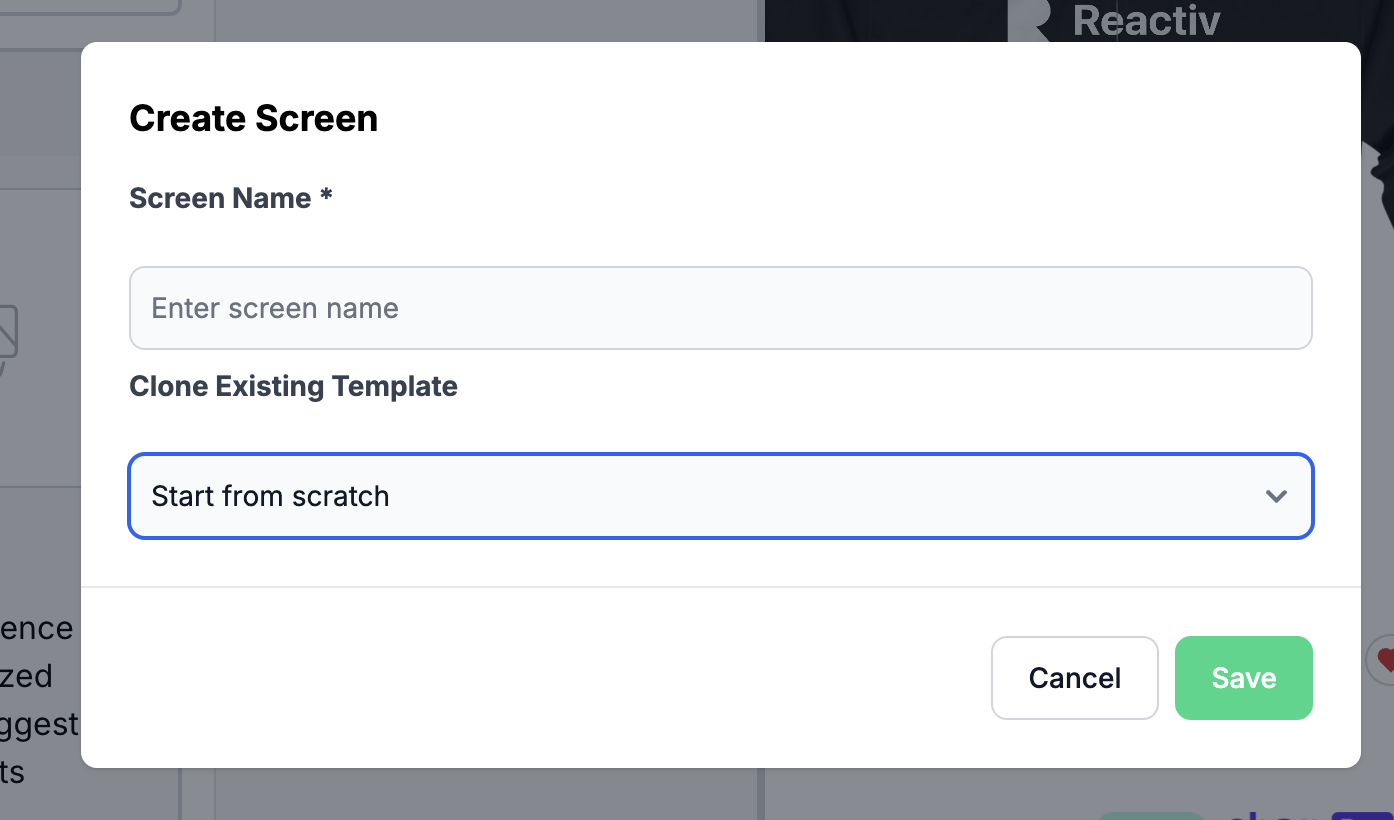Click the "Clone Existing Template" label
The image size is (1394, 820).
point(293,386)
